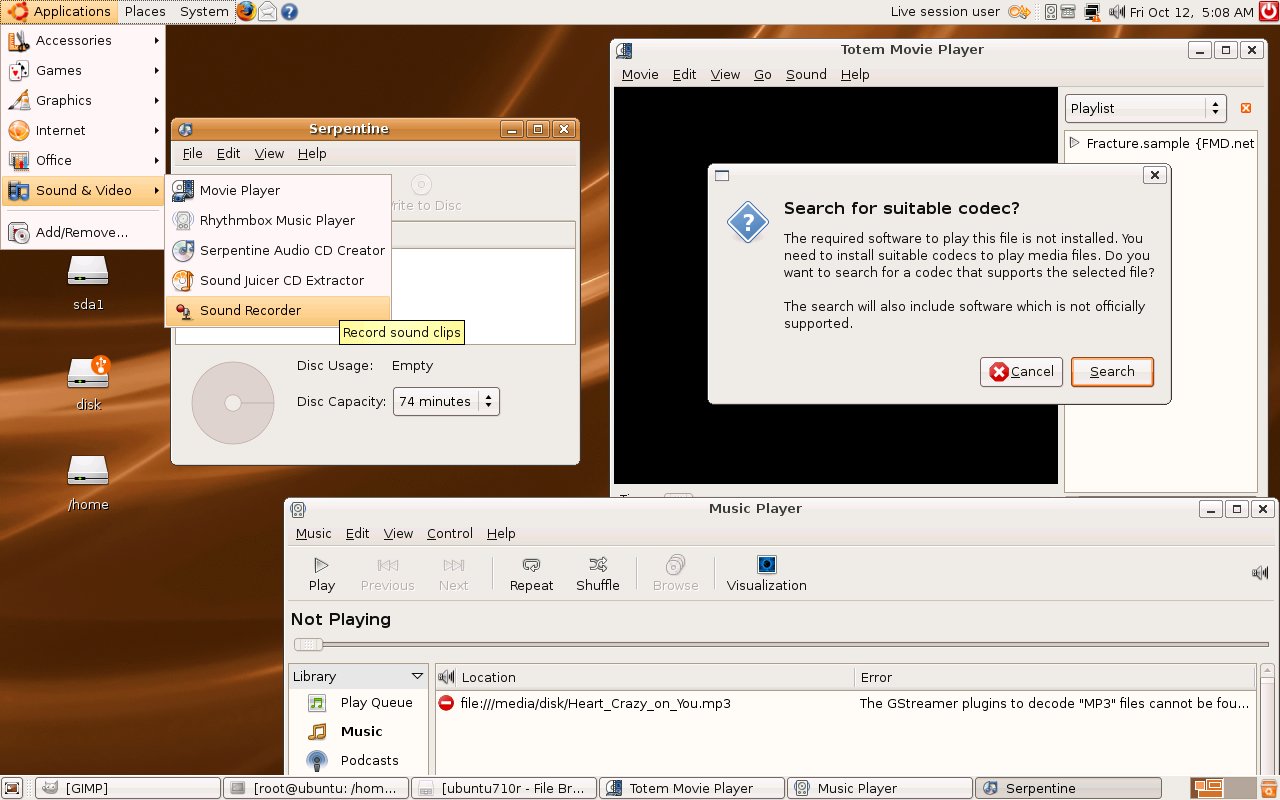Open the System menu in top panel
This screenshot has height=800, width=1280.
(x=204, y=12)
